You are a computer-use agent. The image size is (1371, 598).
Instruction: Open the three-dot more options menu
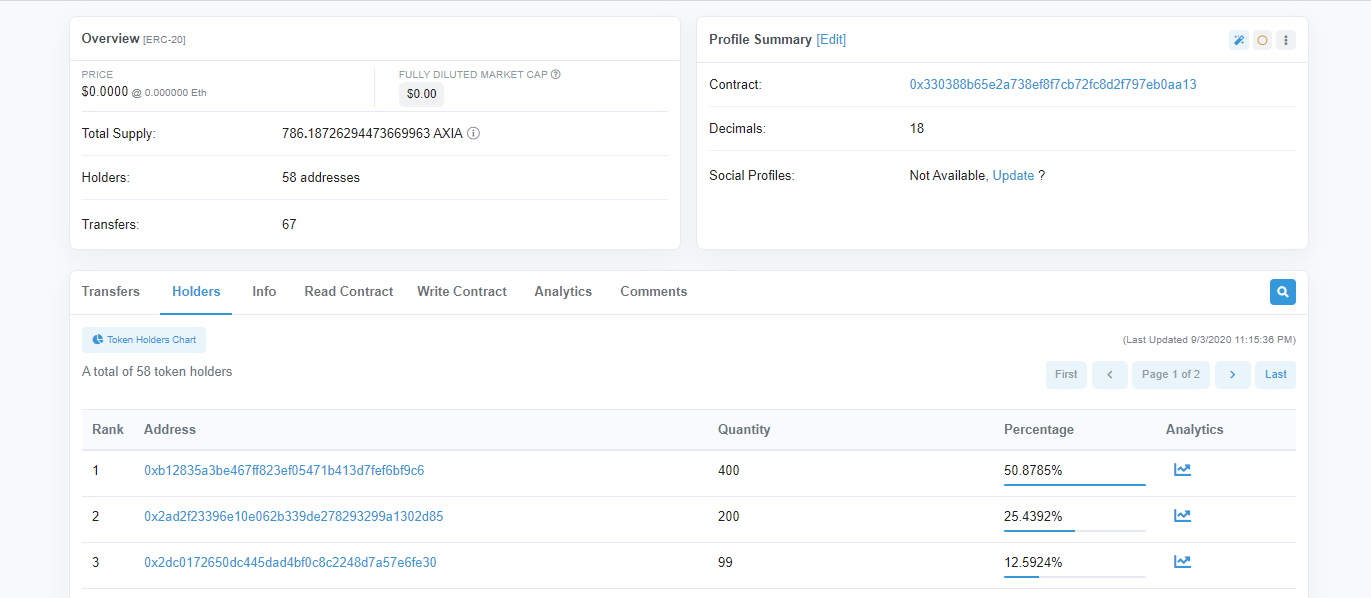(x=1286, y=40)
